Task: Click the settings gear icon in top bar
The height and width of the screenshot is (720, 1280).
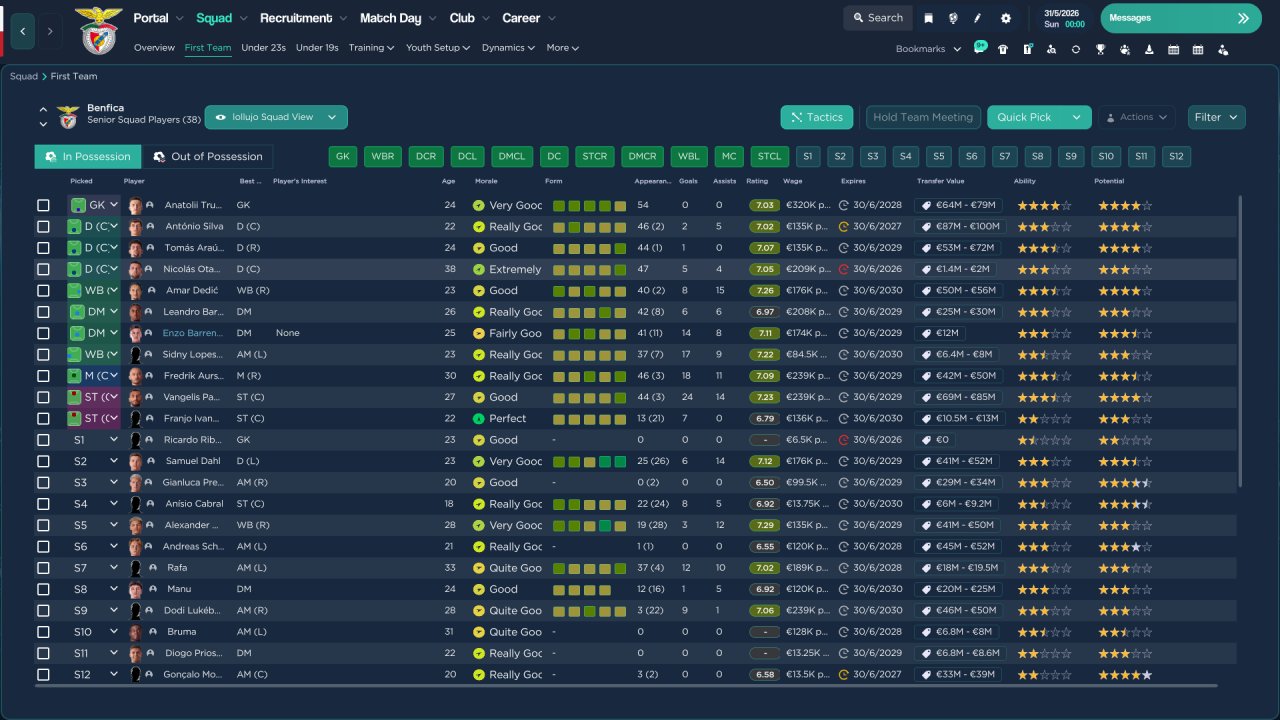Action: click(1005, 18)
